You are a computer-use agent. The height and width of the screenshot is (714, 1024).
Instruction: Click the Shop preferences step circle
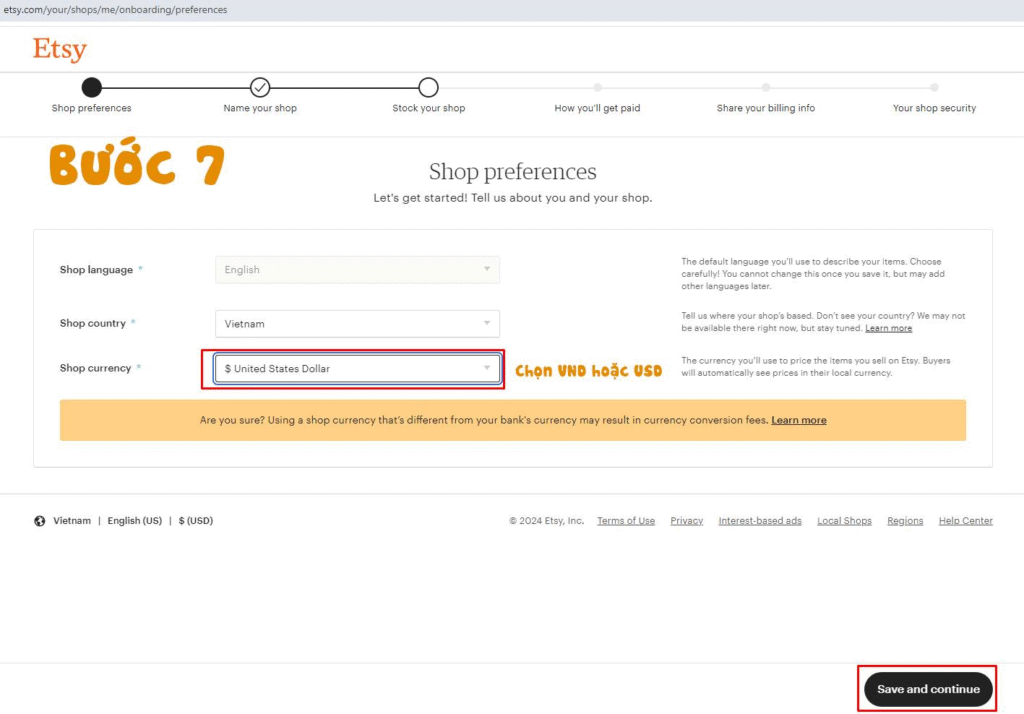click(91, 87)
